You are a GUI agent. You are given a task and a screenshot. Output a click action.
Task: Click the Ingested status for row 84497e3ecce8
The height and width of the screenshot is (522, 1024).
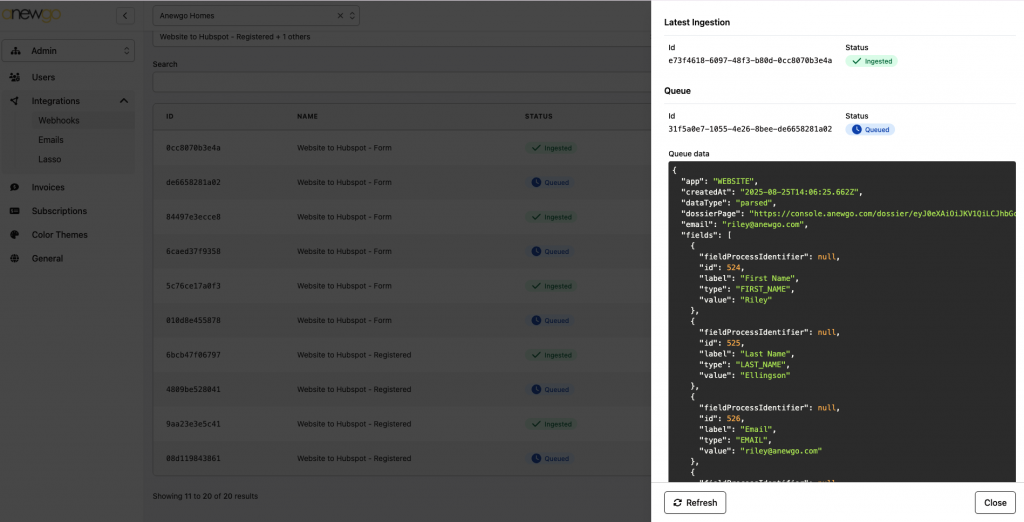pos(552,217)
